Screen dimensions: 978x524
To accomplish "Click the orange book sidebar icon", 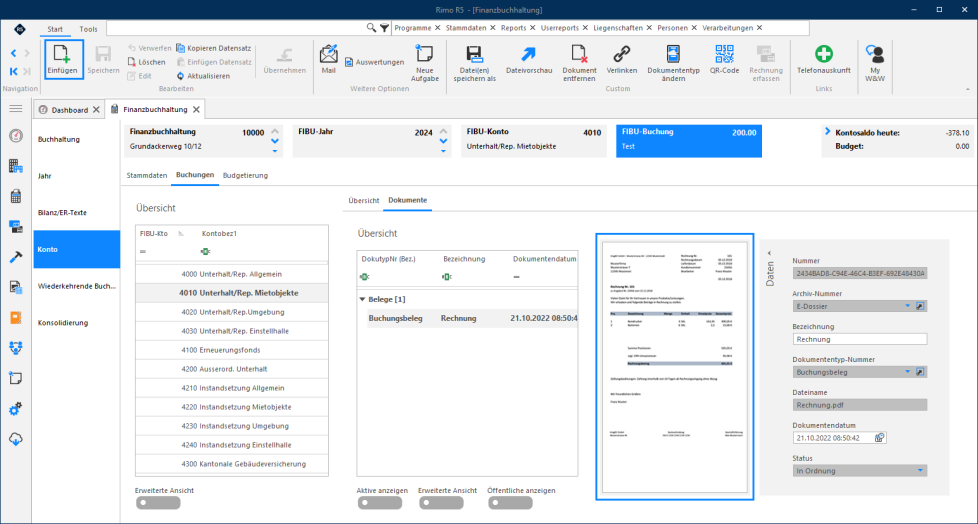I will (x=16, y=318).
